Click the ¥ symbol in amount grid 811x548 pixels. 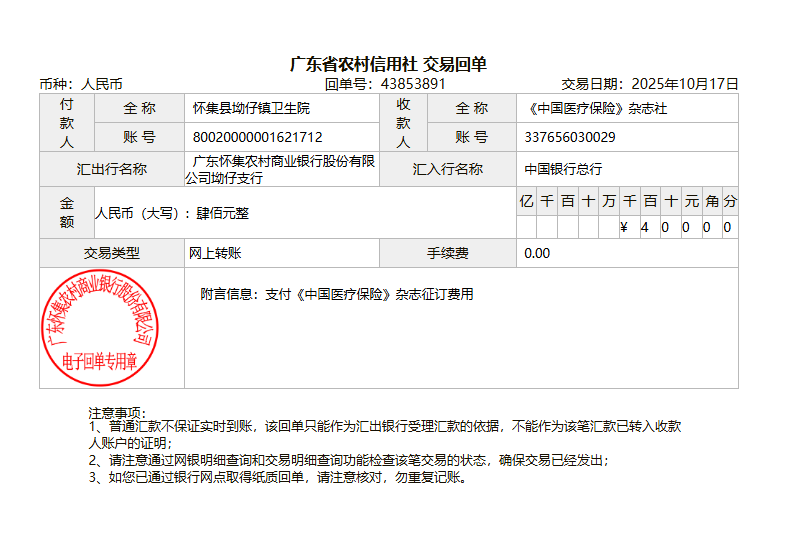click(x=624, y=227)
